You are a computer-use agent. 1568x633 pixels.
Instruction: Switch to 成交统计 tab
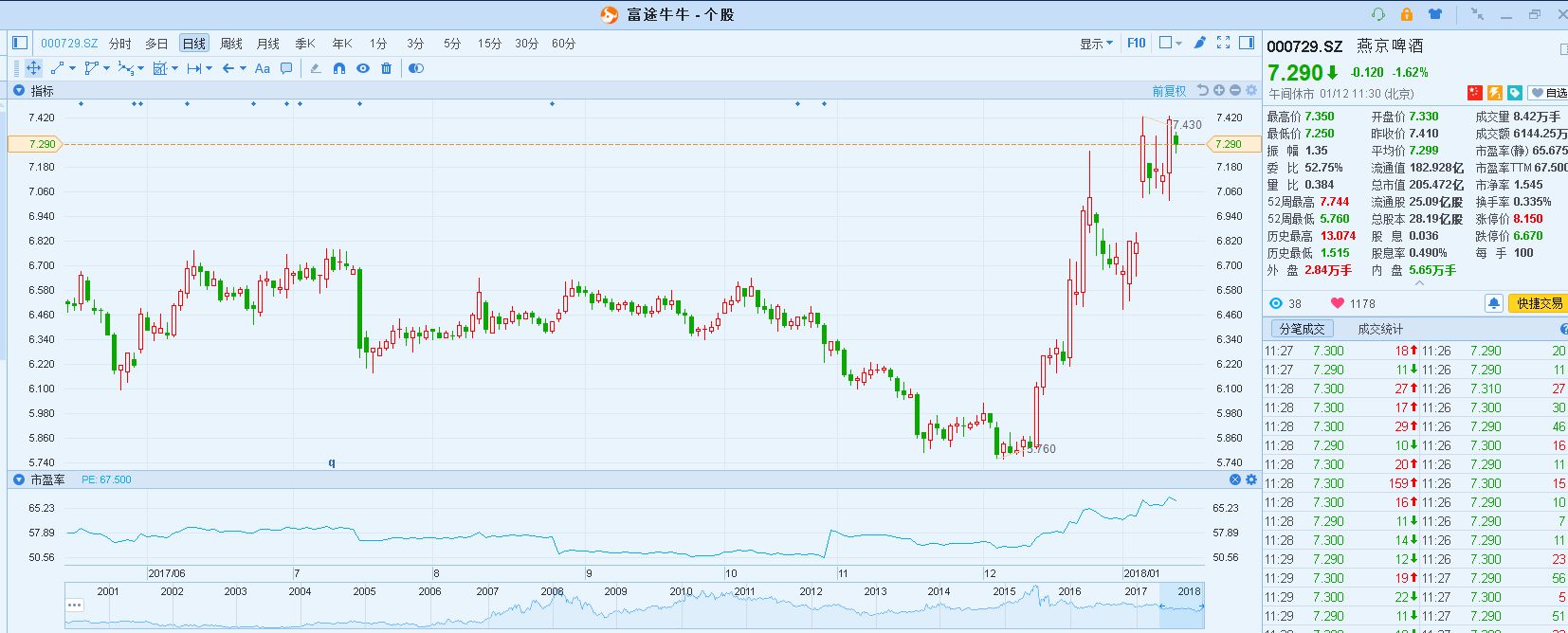pyautogui.click(x=1380, y=329)
